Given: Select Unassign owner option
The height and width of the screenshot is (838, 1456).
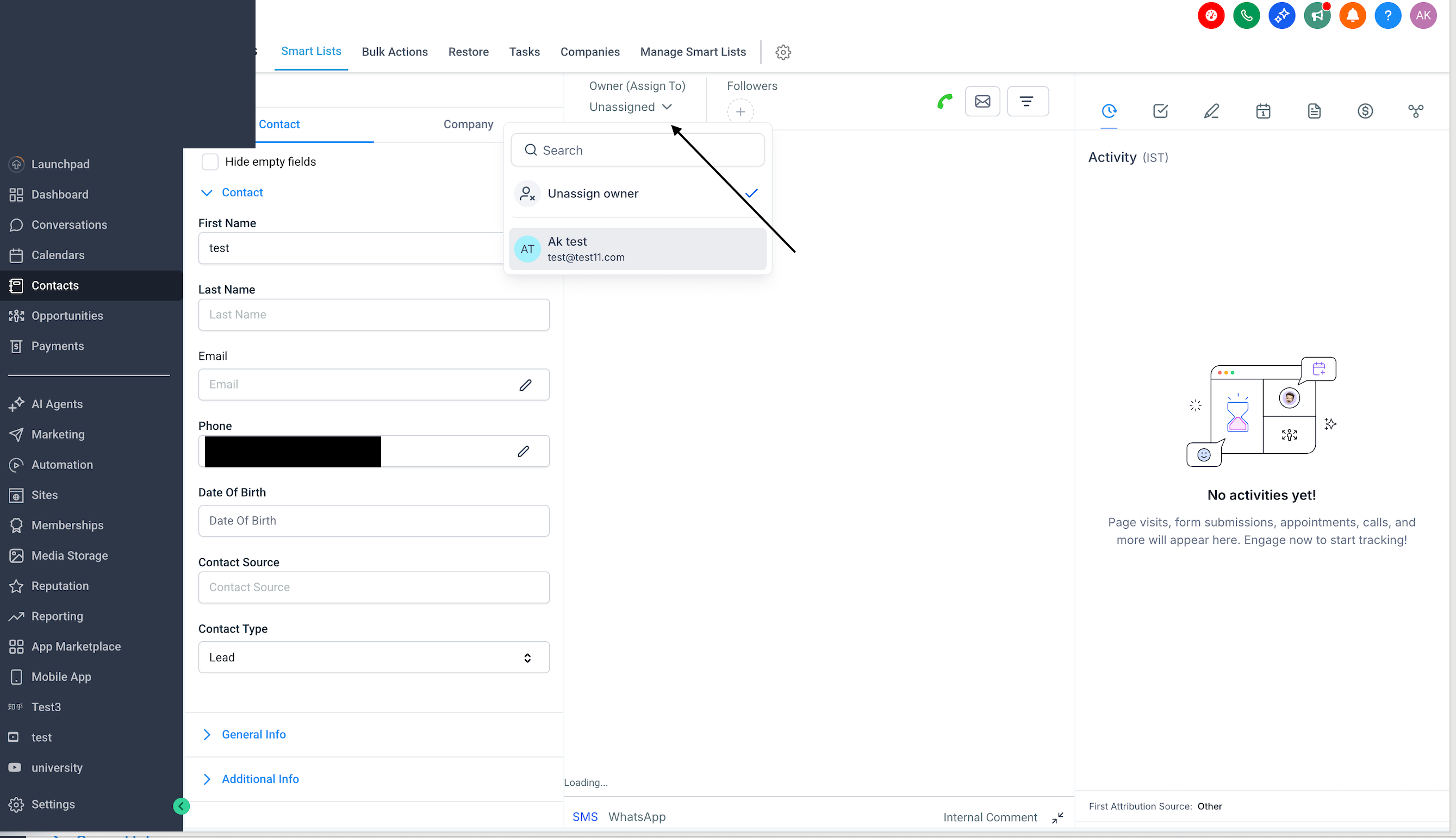Looking at the screenshot, I should [x=637, y=193].
